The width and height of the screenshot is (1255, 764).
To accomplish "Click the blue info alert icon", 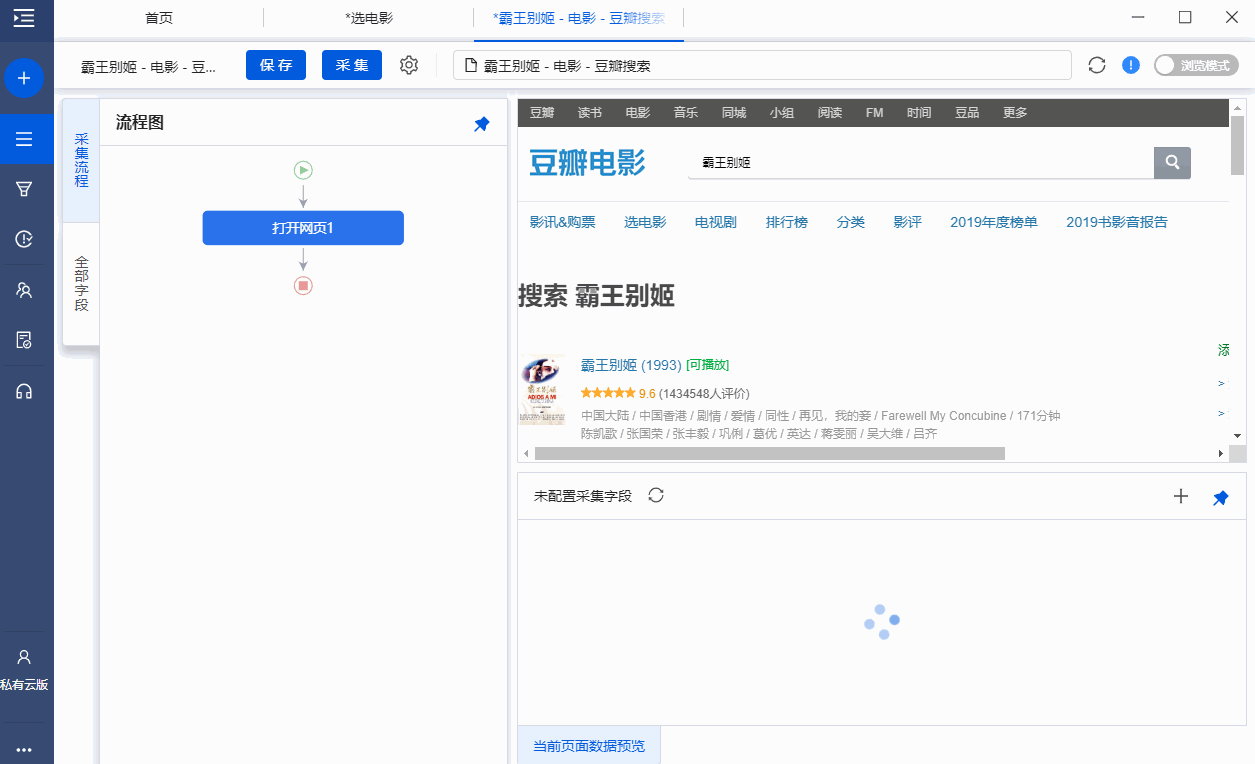I will (1131, 65).
